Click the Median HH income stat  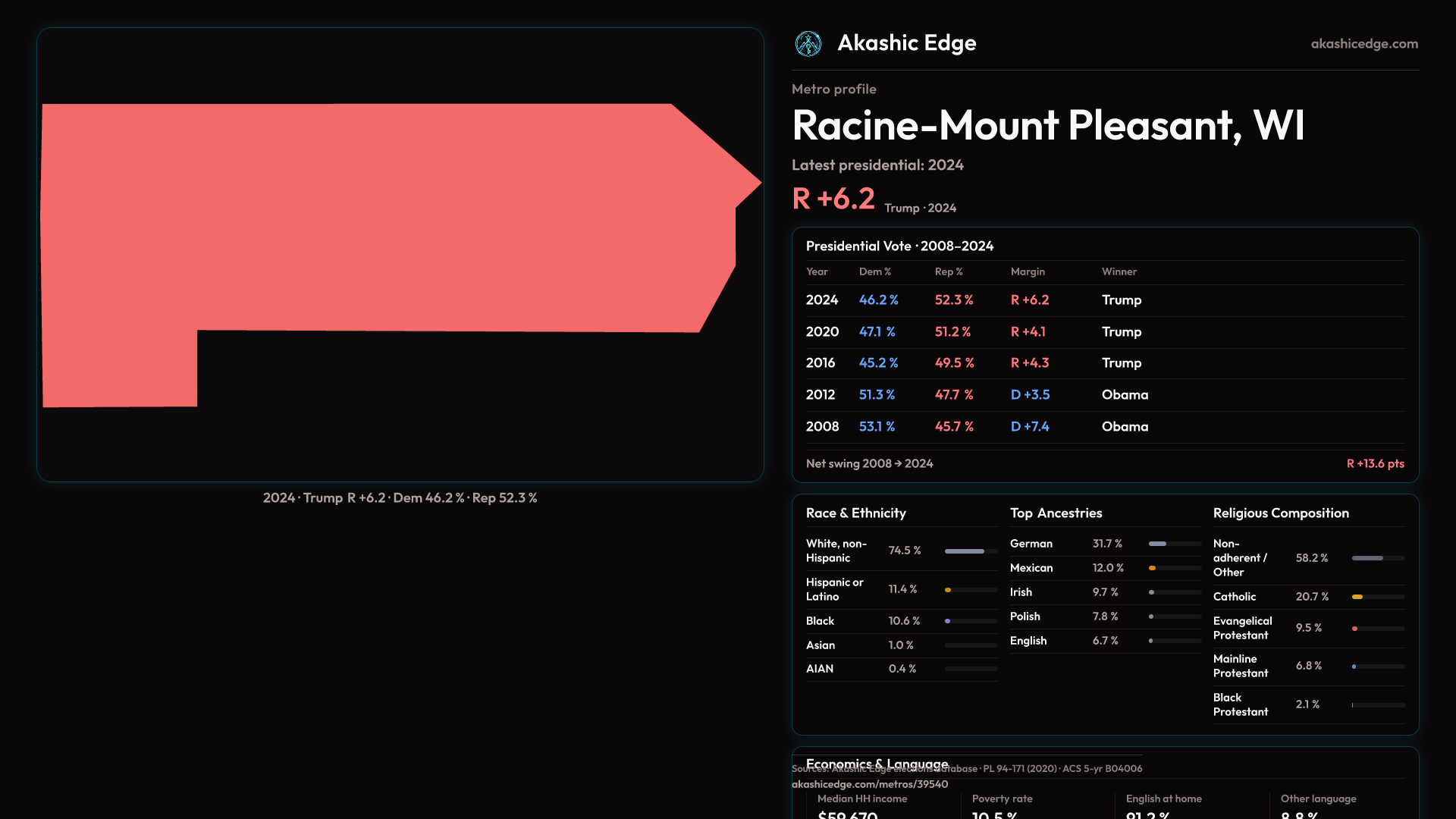coord(861,799)
